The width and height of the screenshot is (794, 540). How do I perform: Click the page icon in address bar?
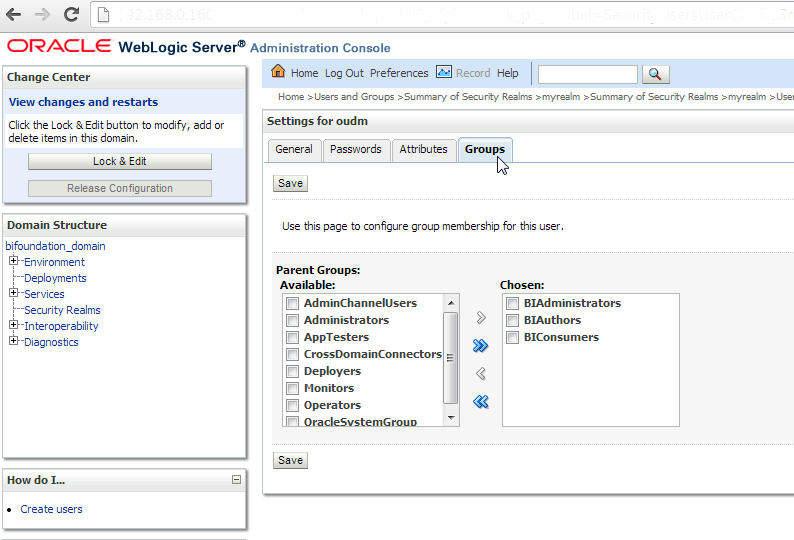pos(103,15)
